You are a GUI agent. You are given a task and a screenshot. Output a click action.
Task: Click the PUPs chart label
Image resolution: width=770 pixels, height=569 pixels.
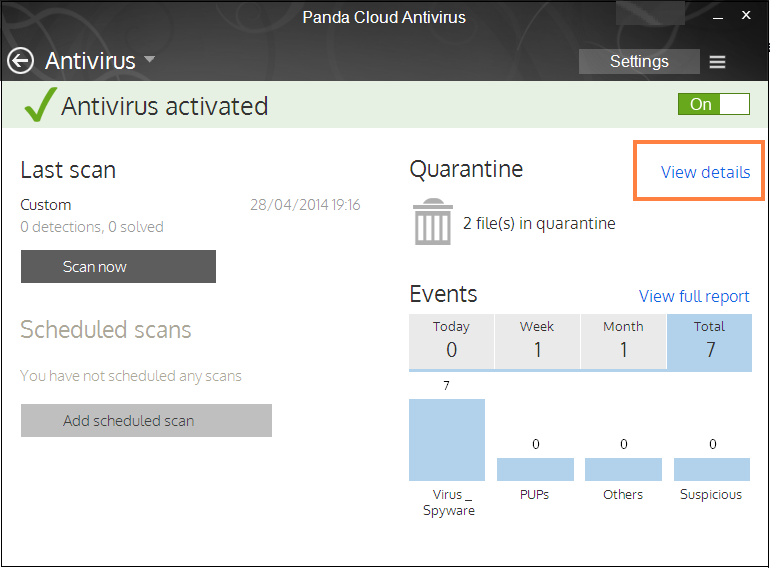click(534, 494)
